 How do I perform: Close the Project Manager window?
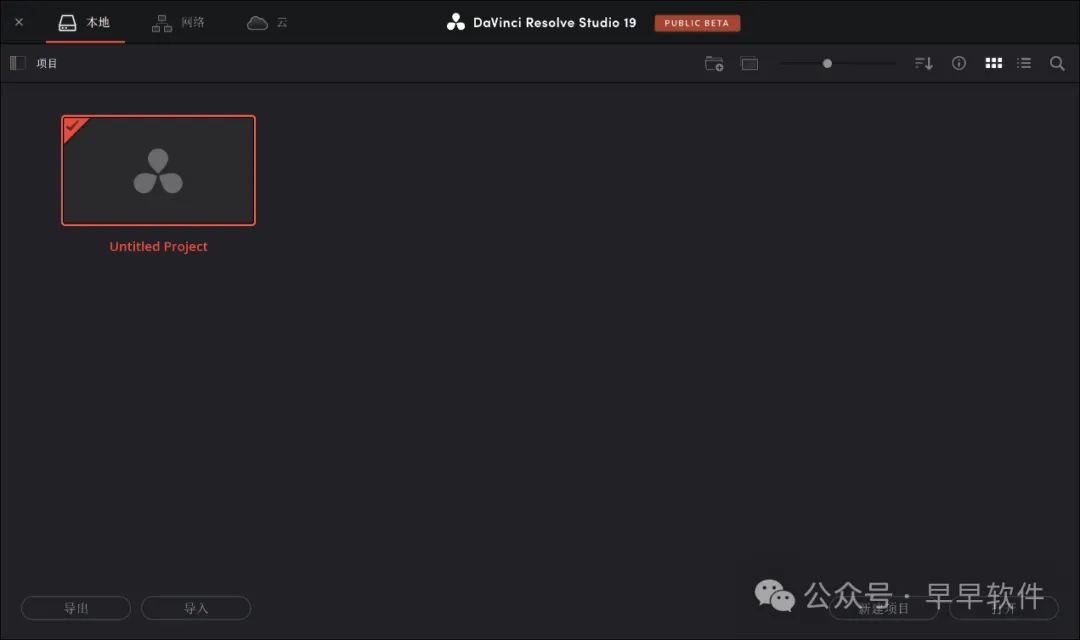coord(19,22)
